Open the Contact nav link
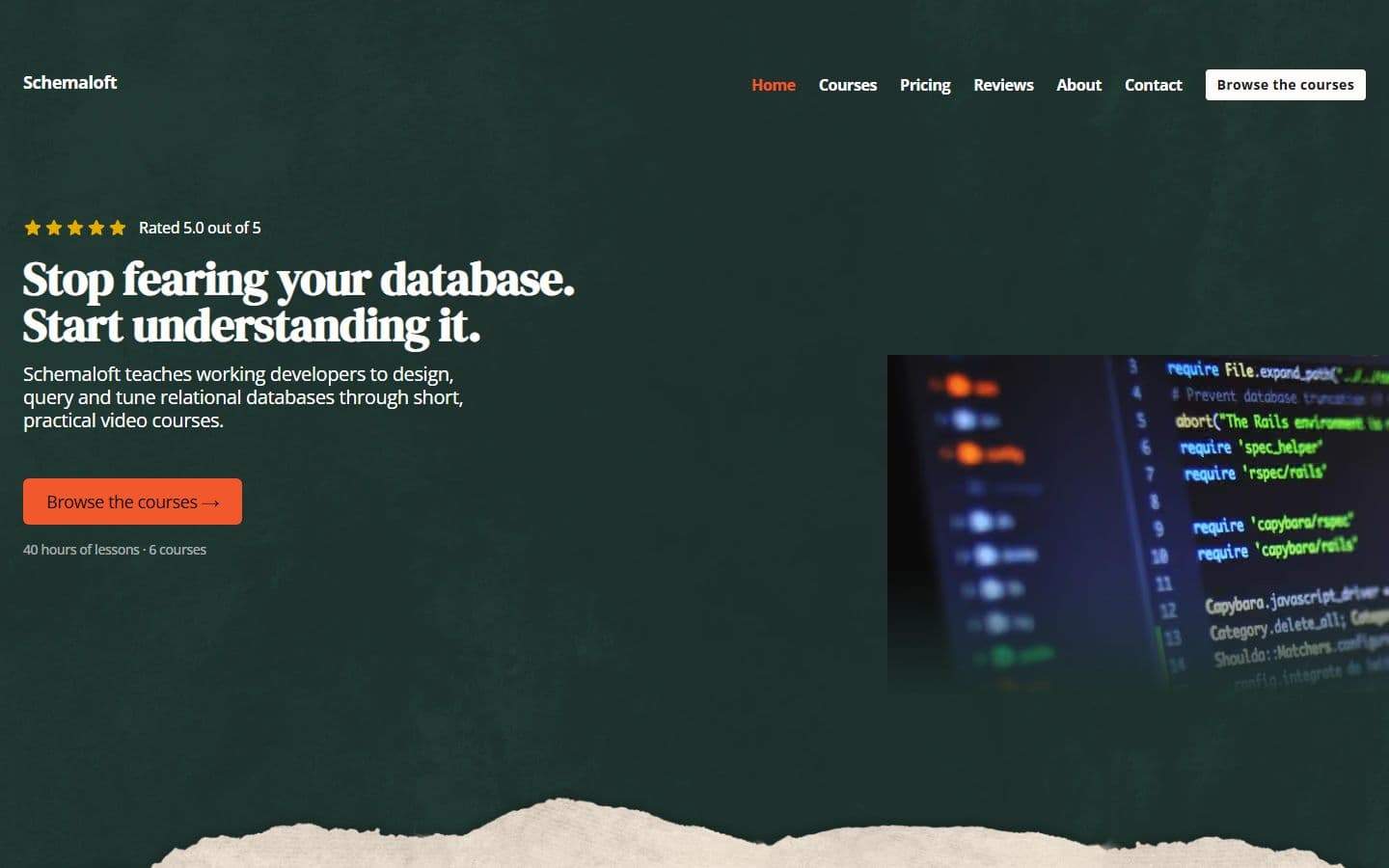Viewport: 1389px width, 868px height. pos(1153,85)
